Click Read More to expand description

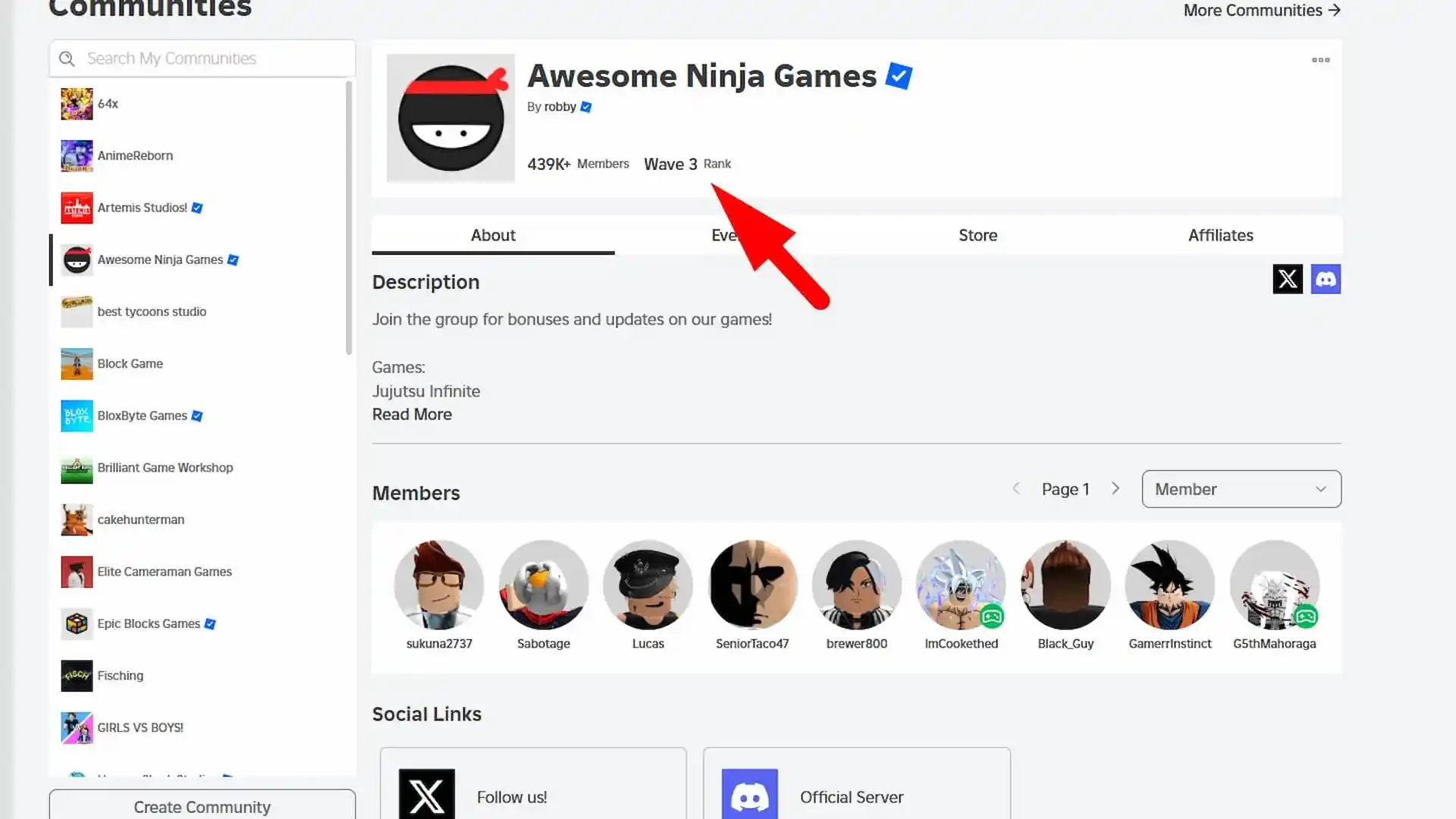click(411, 413)
